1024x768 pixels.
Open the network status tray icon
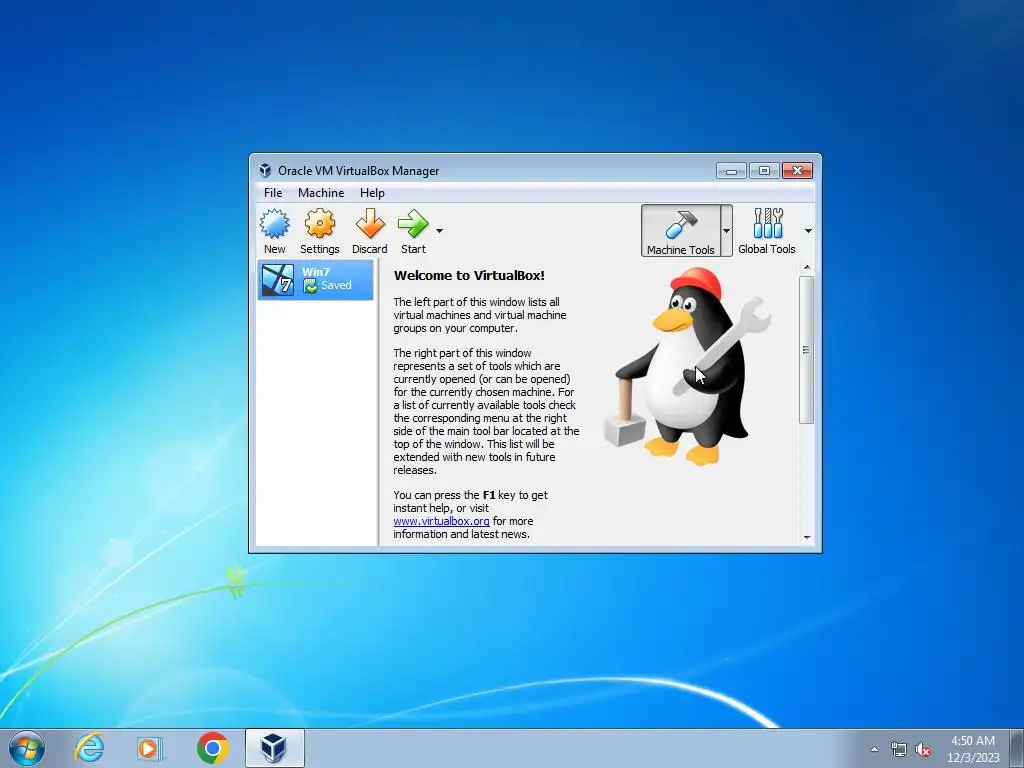(x=899, y=750)
